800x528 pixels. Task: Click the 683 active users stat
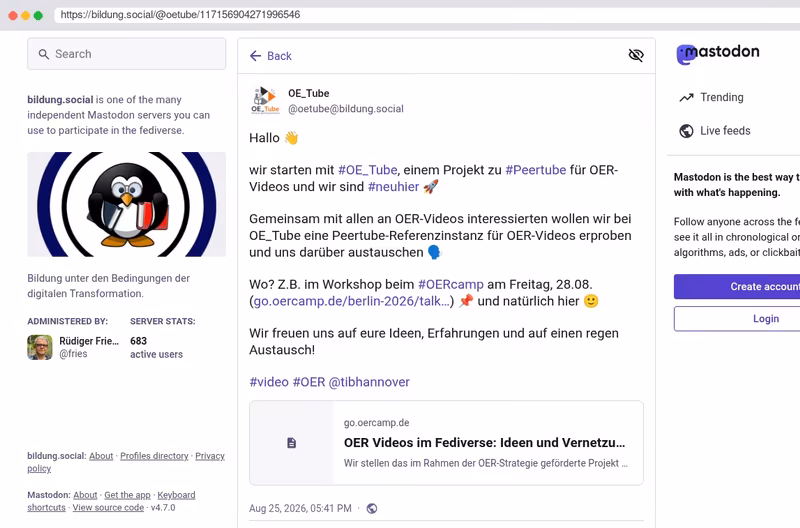[156, 347]
